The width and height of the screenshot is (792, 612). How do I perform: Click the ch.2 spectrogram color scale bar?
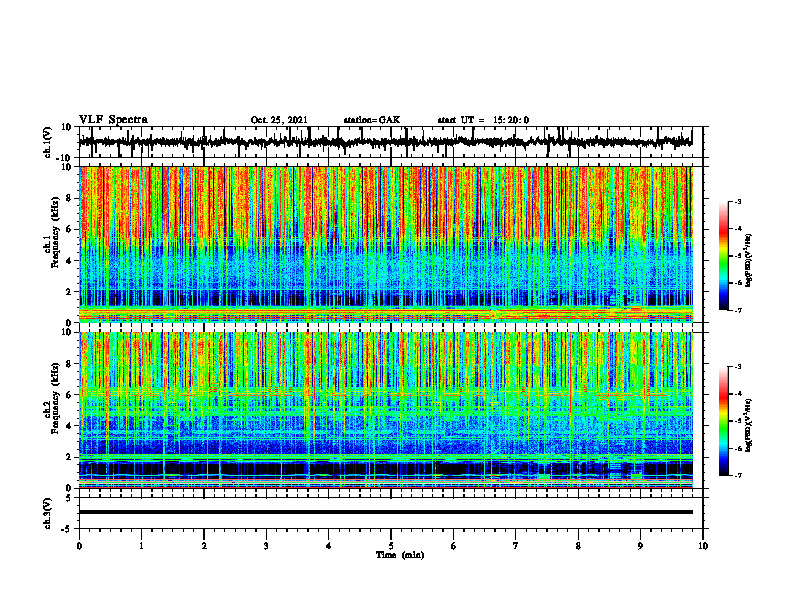click(723, 421)
